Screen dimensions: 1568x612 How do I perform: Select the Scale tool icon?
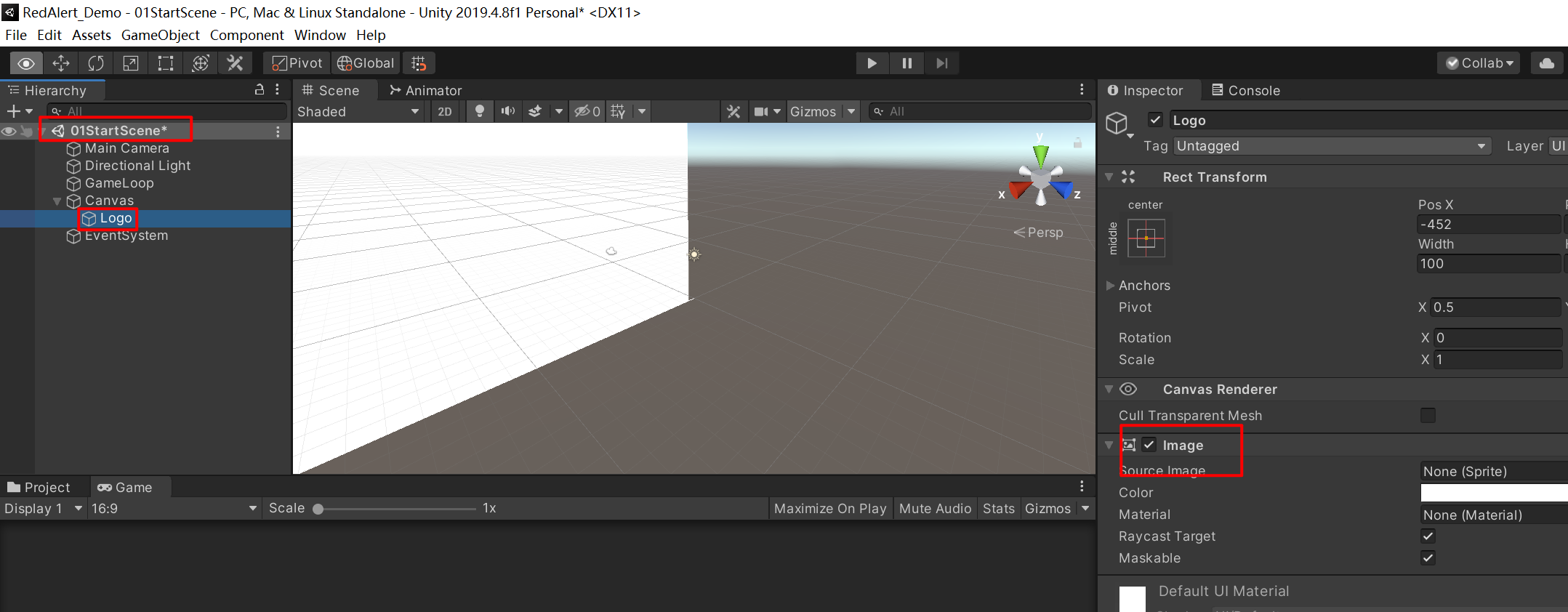pos(131,63)
